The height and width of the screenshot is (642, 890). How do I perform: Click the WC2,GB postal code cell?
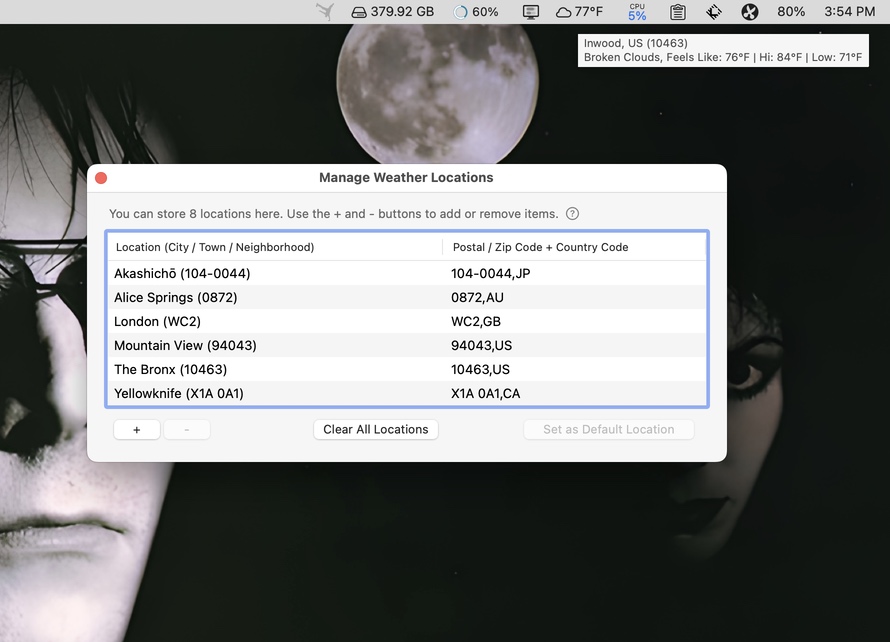pos(476,321)
